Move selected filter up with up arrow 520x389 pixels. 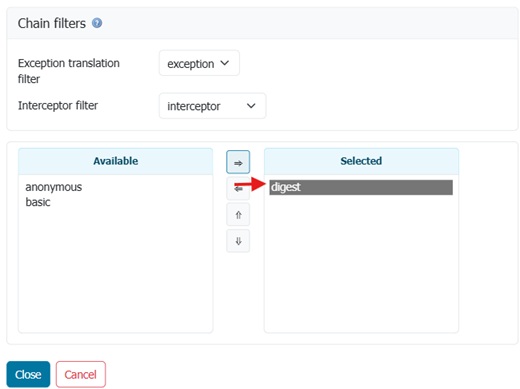[x=238, y=215]
